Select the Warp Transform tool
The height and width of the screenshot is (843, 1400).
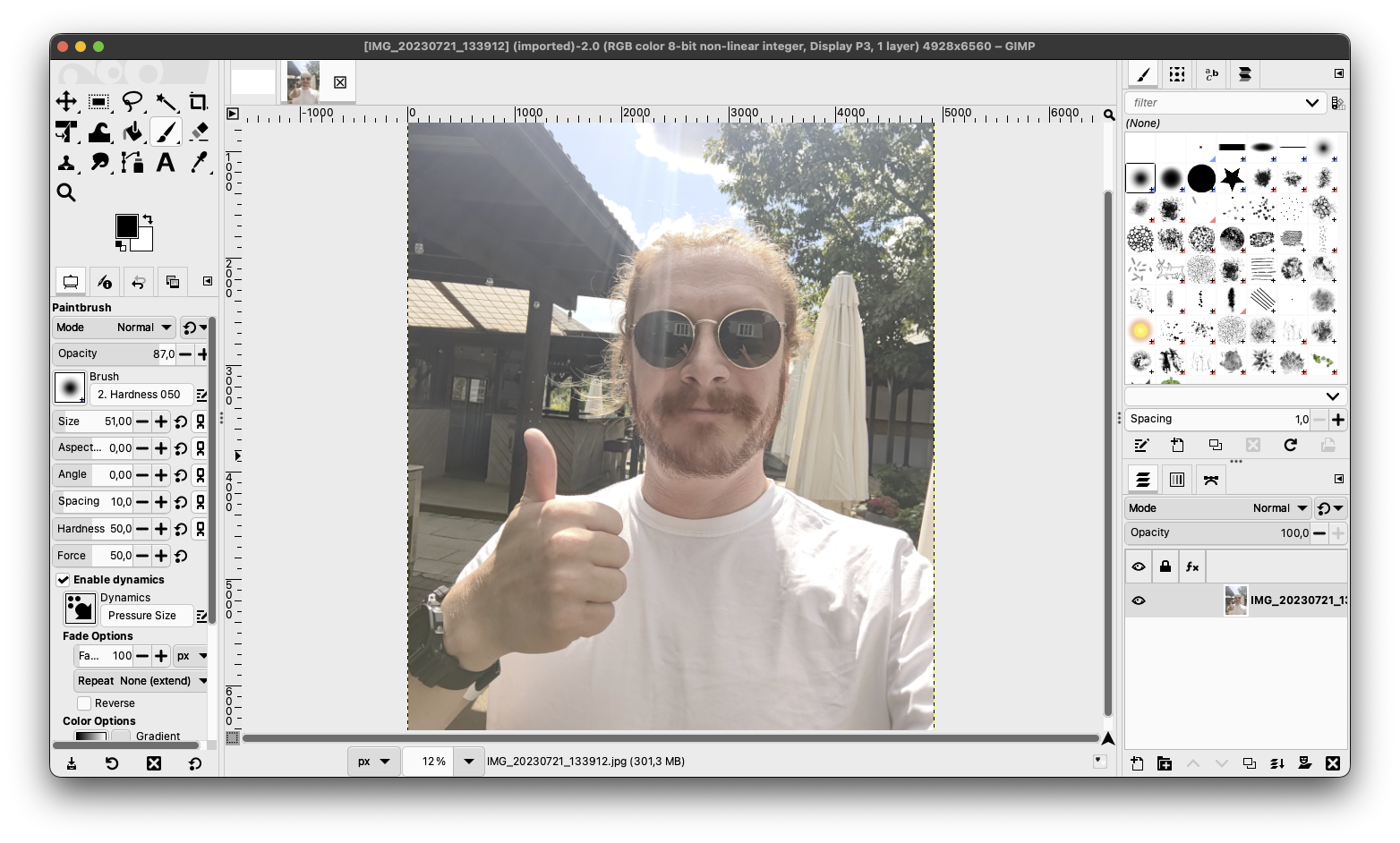(99, 132)
